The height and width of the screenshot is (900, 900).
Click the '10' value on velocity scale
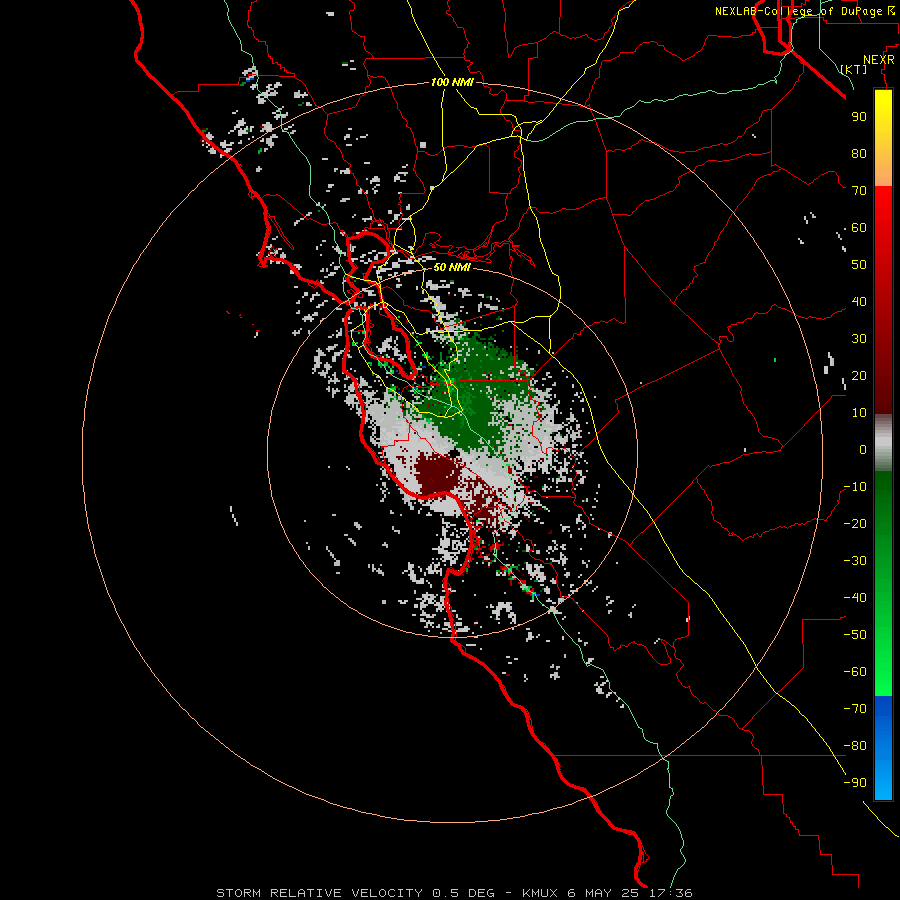pyautogui.click(x=859, y=413)
